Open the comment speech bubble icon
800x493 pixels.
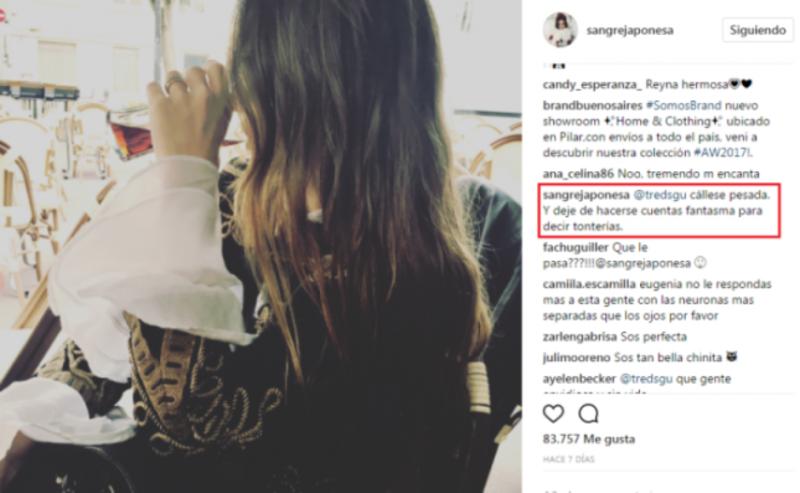coord(588,413)
